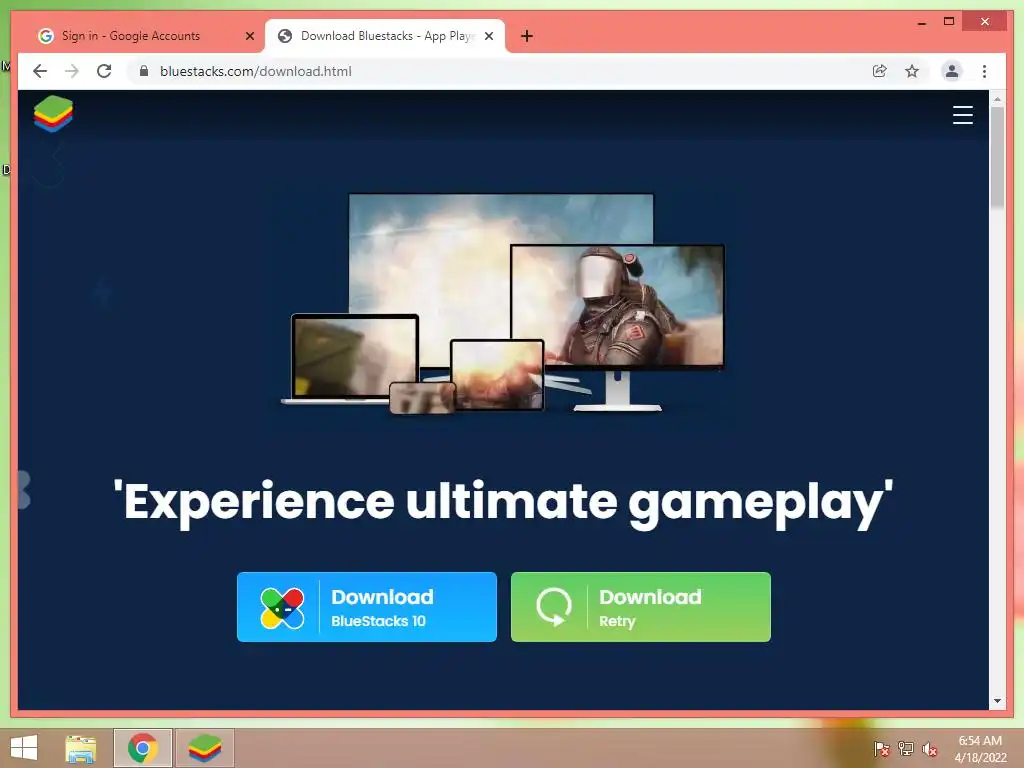Open the clock showing 6:54 AM
Screen dimensions: 1024x768
pyautogui.click(x=980, y=748)
